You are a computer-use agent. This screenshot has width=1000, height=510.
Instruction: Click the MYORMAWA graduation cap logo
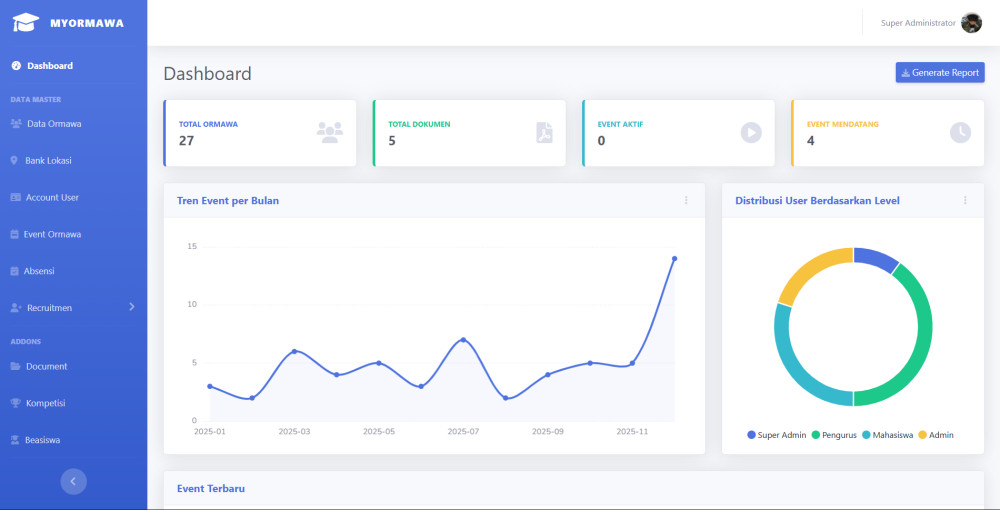pos(25,22)
